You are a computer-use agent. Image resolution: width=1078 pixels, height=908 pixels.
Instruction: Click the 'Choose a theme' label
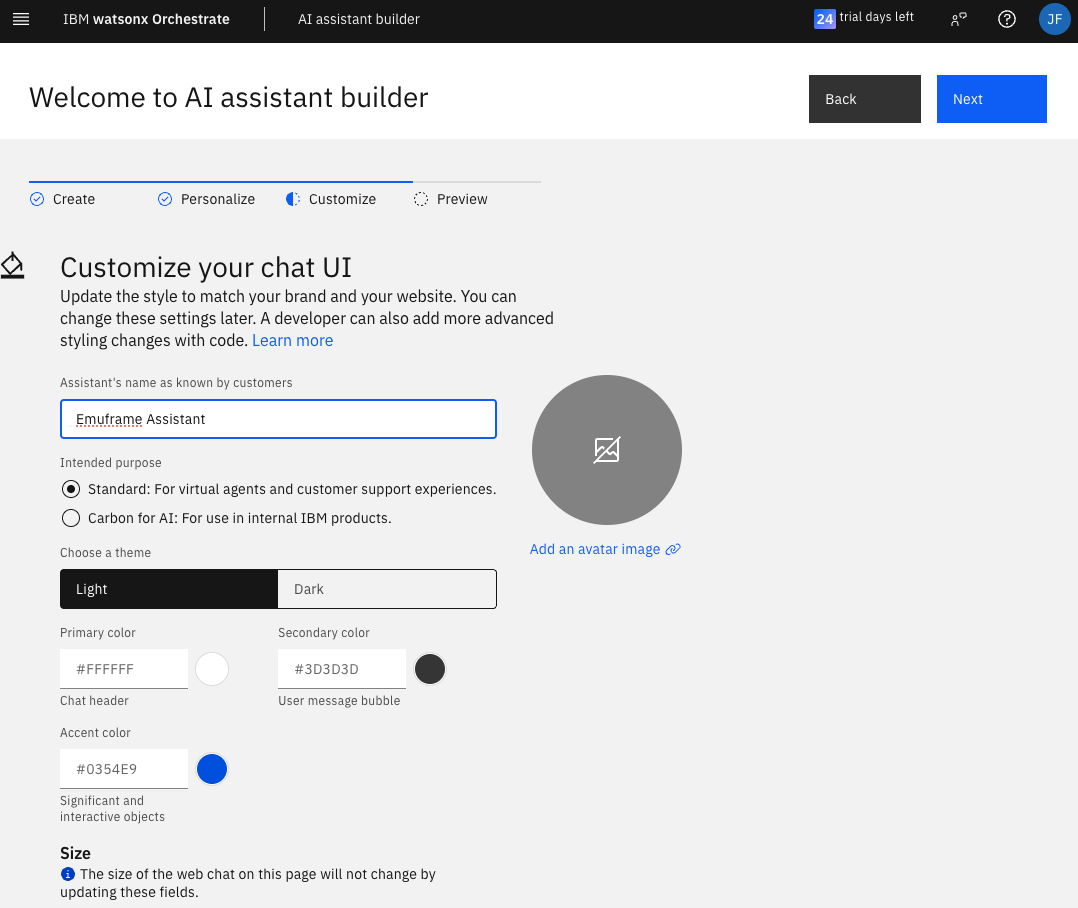coord(105,553)
